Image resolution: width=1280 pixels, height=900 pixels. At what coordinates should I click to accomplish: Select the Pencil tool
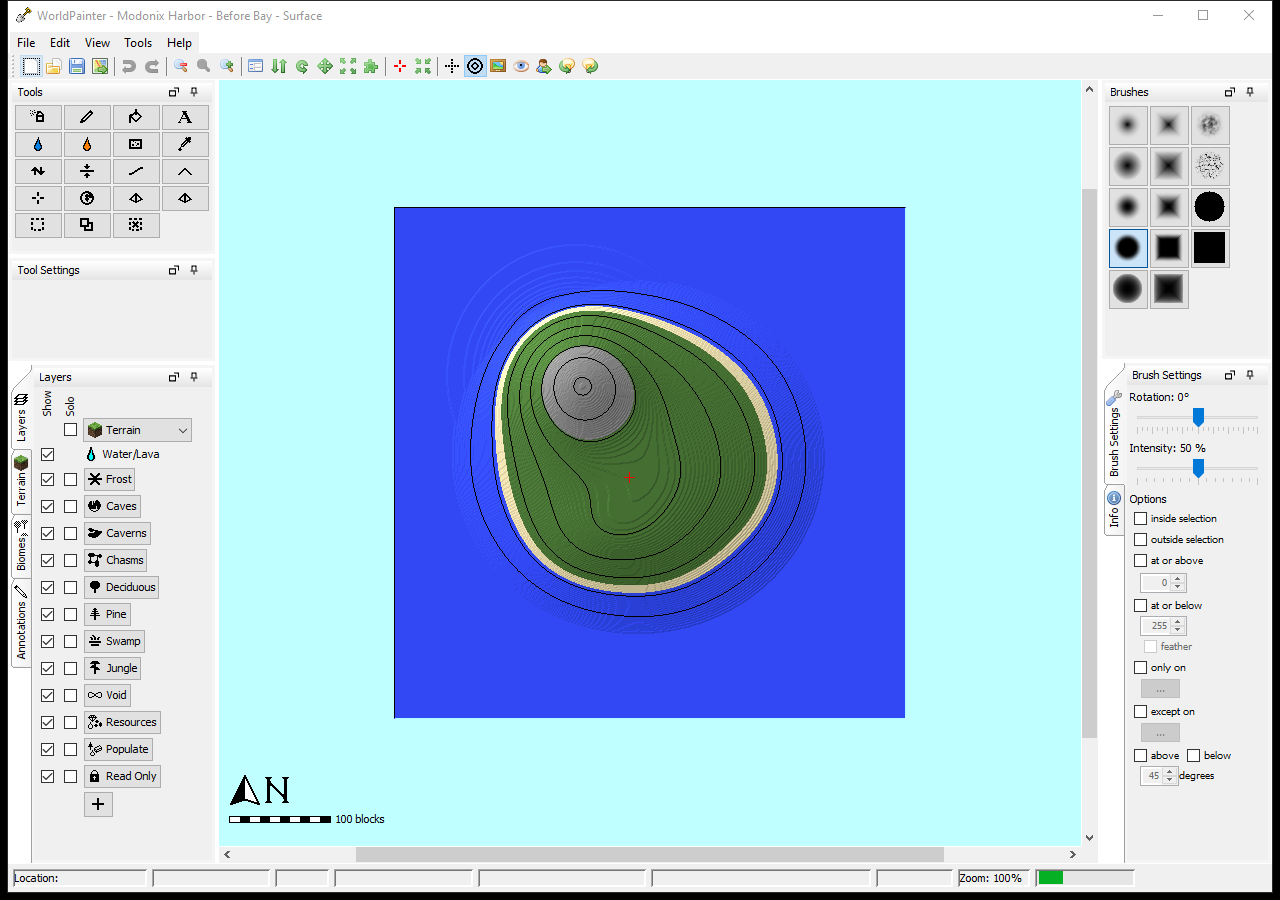click(87, 117)
